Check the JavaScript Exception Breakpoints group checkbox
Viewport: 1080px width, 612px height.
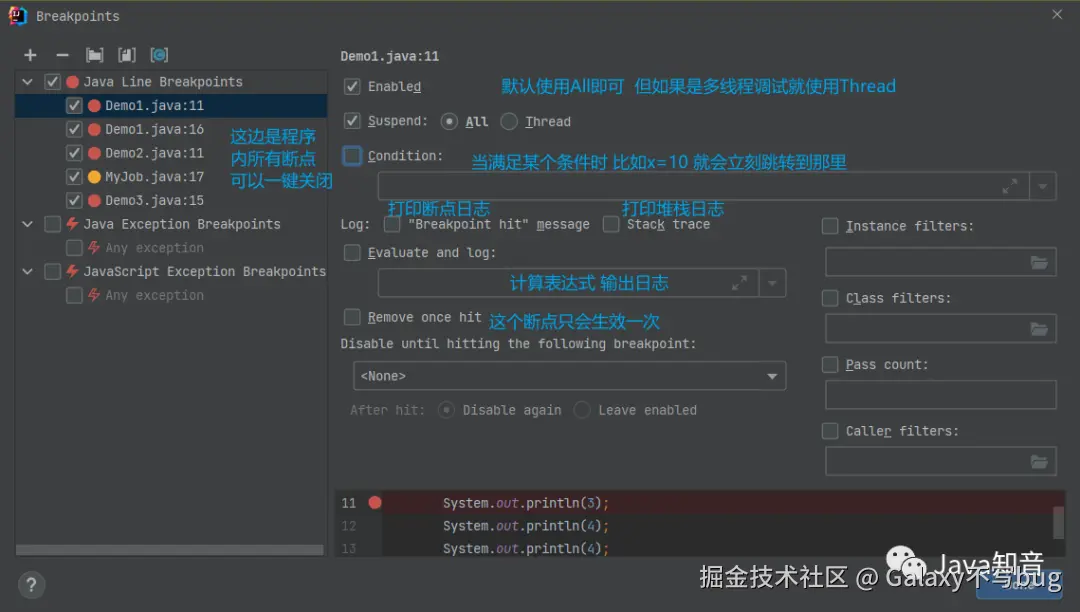point(52,272)
